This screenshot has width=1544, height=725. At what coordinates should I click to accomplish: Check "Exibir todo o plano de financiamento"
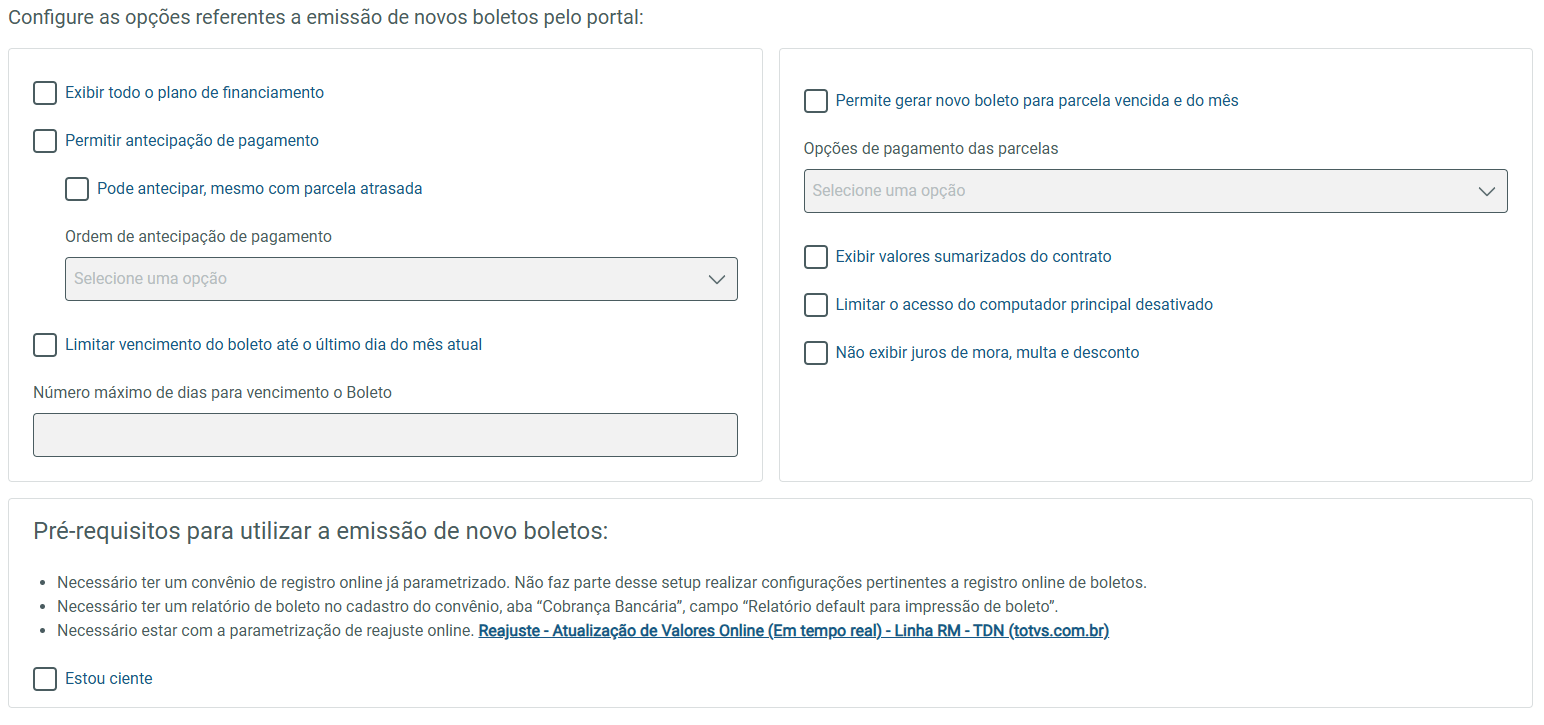45,93
